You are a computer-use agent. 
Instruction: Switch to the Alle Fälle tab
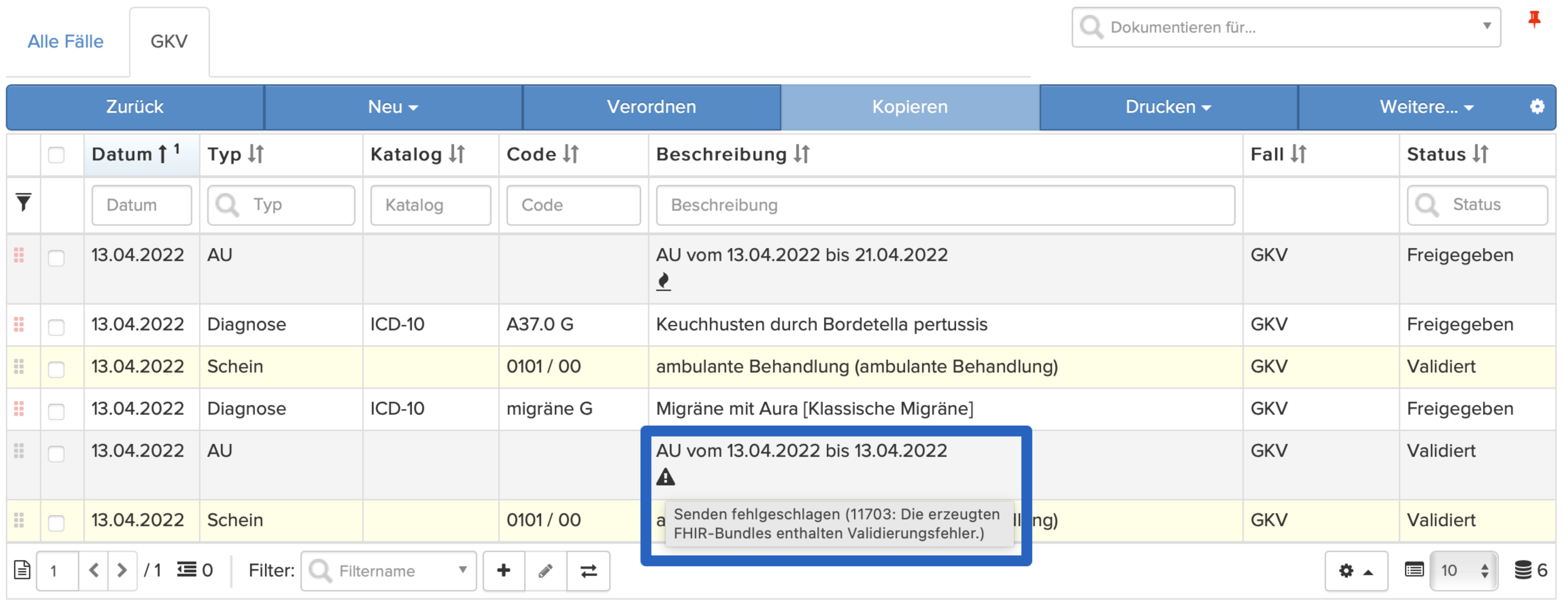(66, 41)
